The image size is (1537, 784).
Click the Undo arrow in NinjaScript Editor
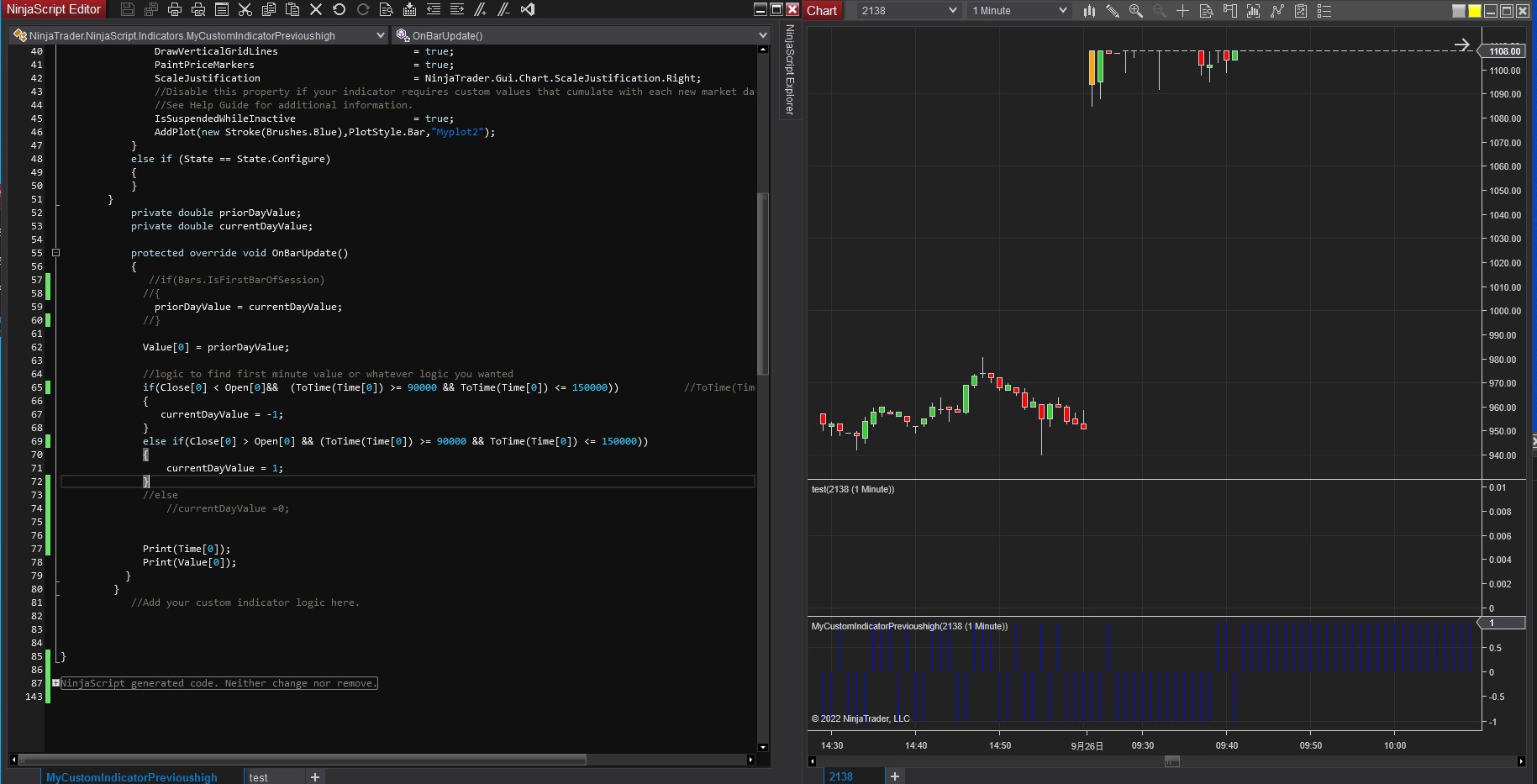pos(340,10)
